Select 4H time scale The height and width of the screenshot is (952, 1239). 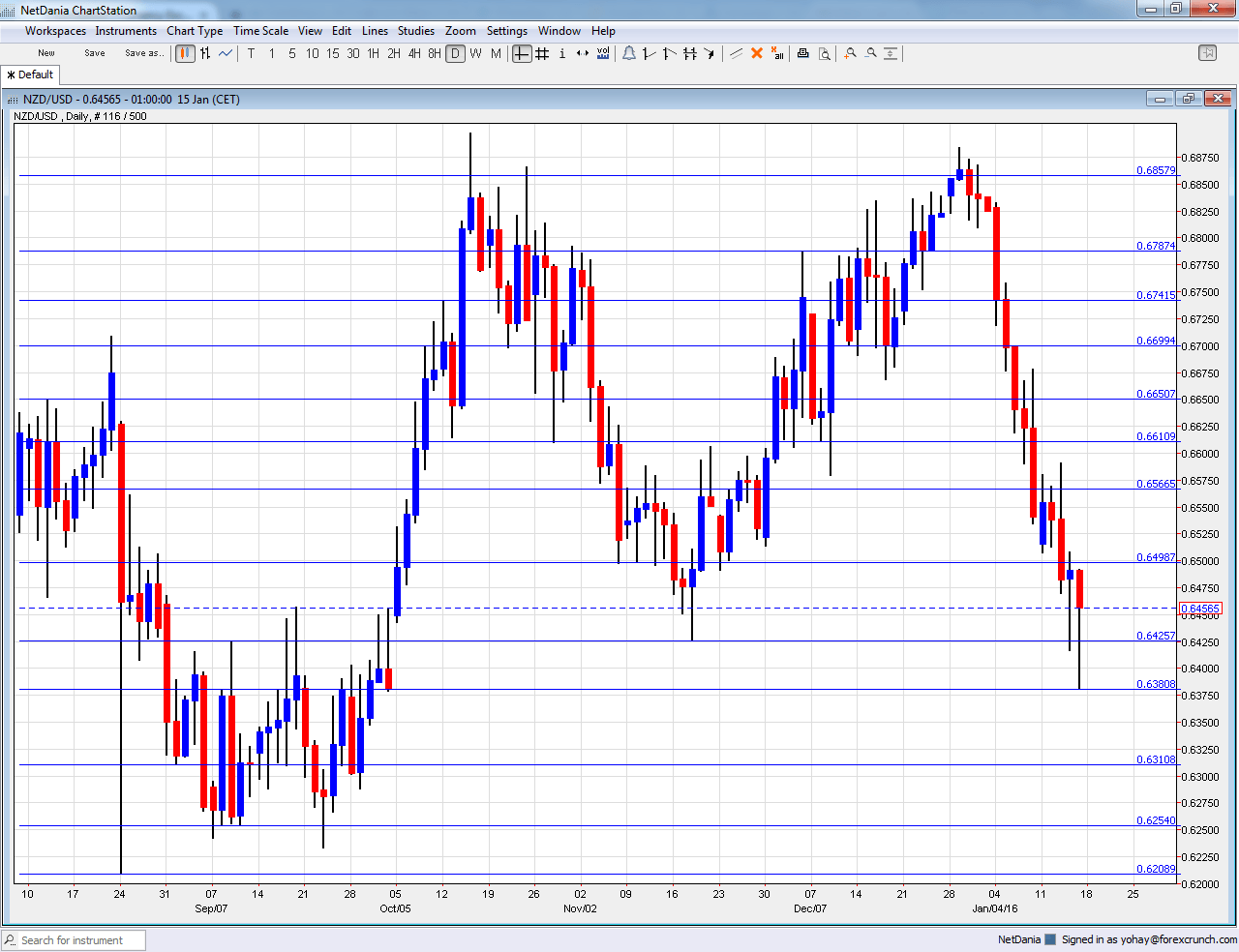pos(414,53)
